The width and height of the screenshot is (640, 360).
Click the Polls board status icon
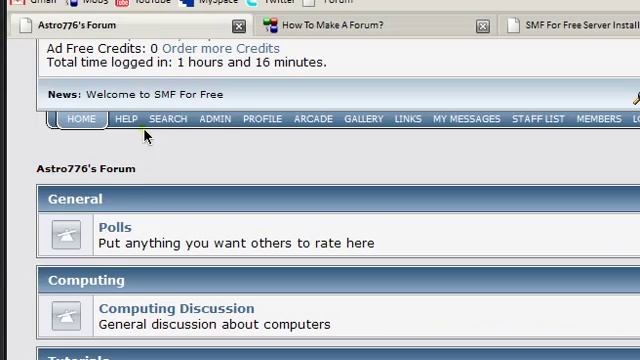[66, 235]
